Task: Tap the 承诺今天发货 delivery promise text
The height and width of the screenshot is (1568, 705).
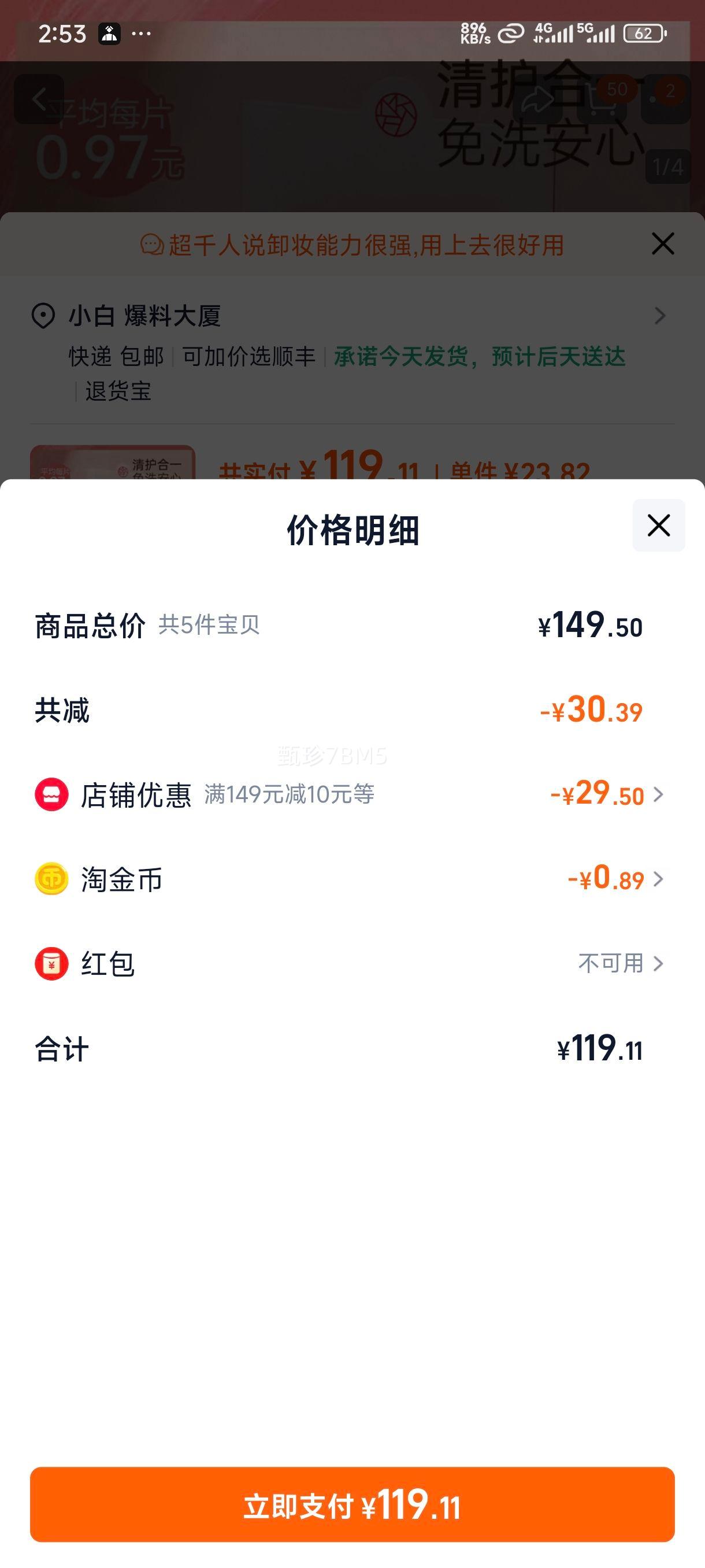Action: (x=479, y=357)
